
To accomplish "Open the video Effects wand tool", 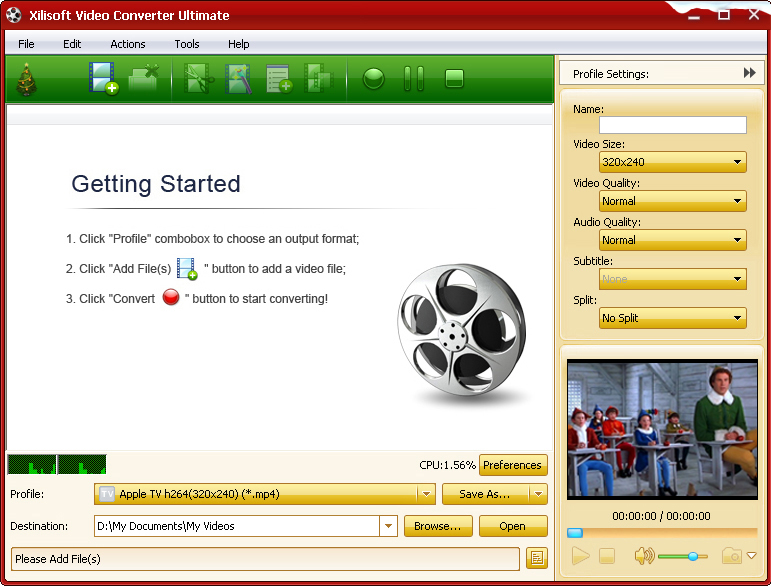I will pos(238,79).
